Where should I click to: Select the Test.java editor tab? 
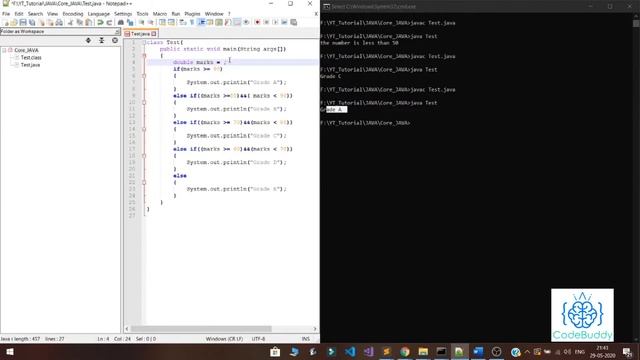pyautogui.click(x=140, y=34)
